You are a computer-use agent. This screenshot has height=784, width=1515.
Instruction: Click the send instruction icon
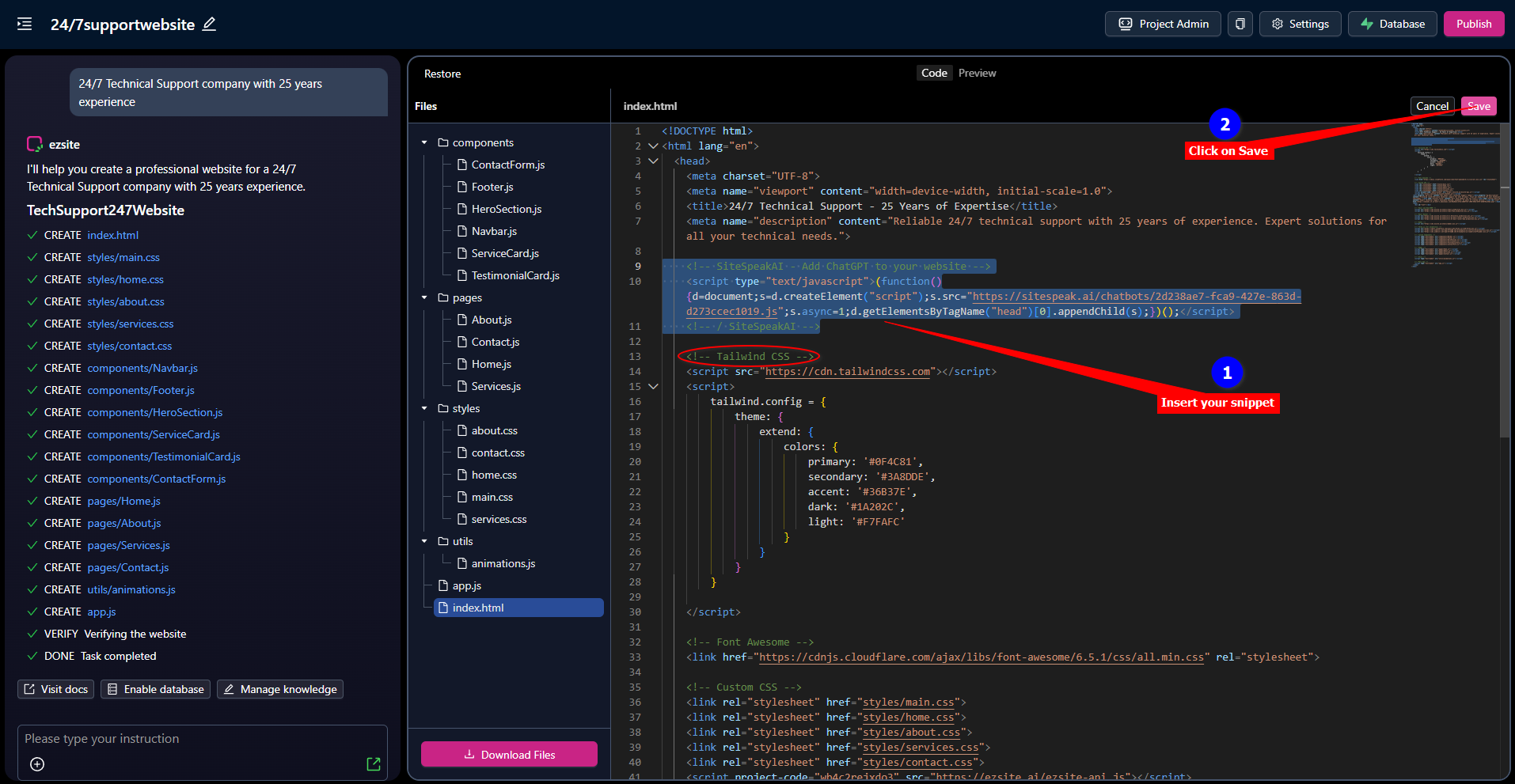coord(374,764)
